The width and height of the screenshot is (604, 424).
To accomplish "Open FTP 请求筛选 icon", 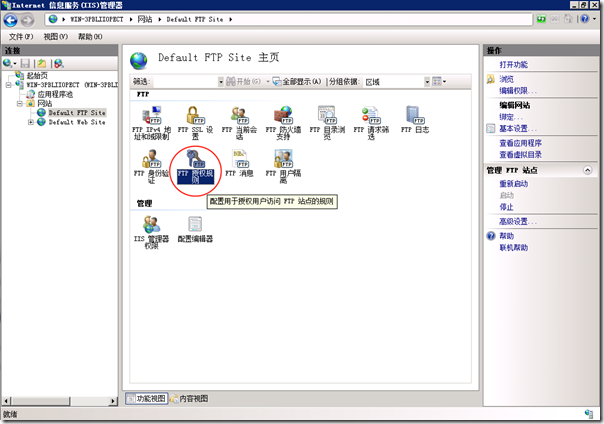I will (371, 122).
